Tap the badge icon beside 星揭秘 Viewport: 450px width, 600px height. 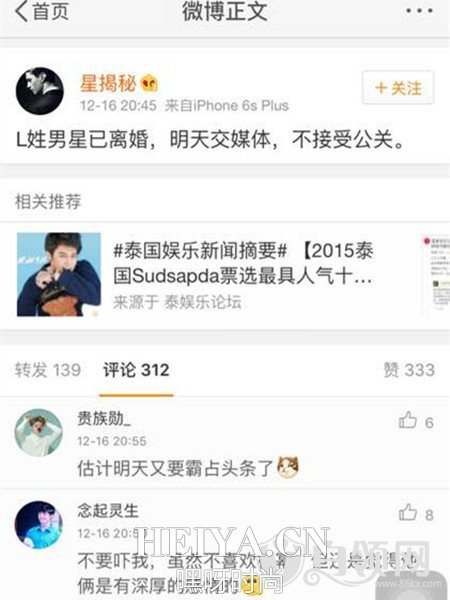tap(149, 83)
